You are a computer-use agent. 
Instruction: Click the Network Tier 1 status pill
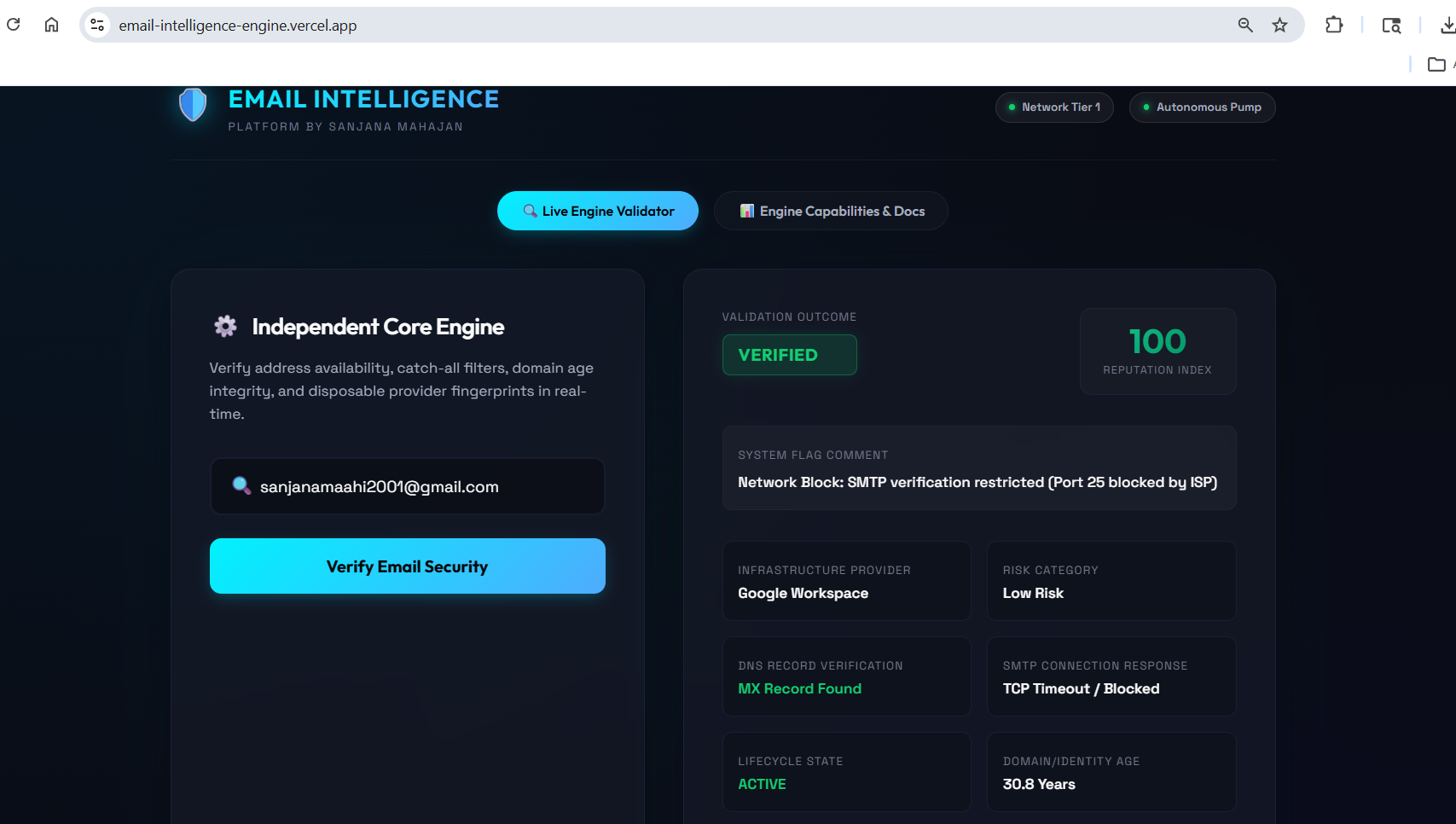tap(1054, 107)
